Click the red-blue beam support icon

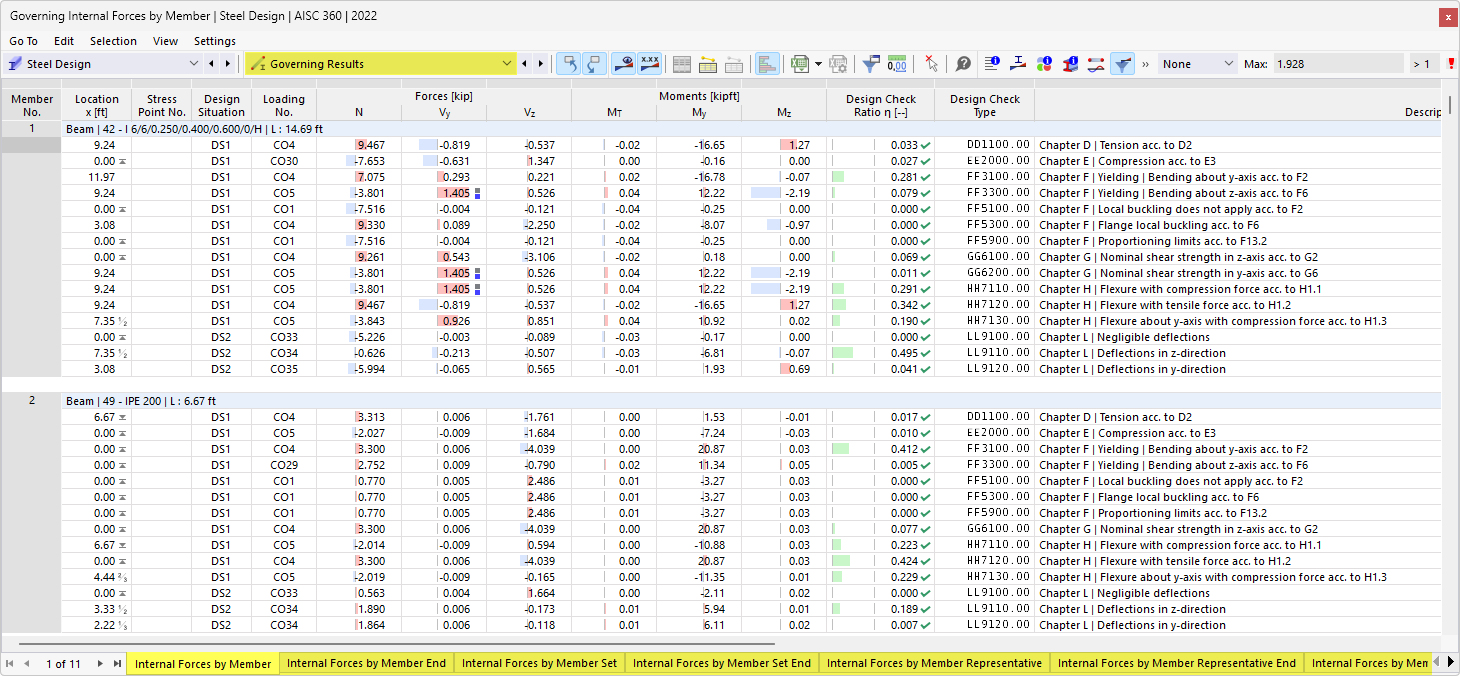1019,64
